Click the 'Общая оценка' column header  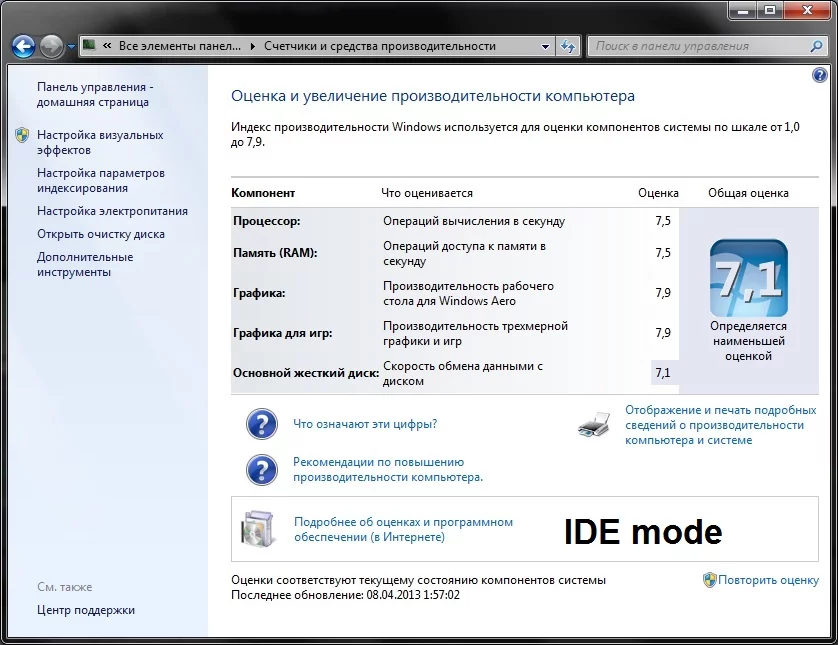click(x=748, y=193)
